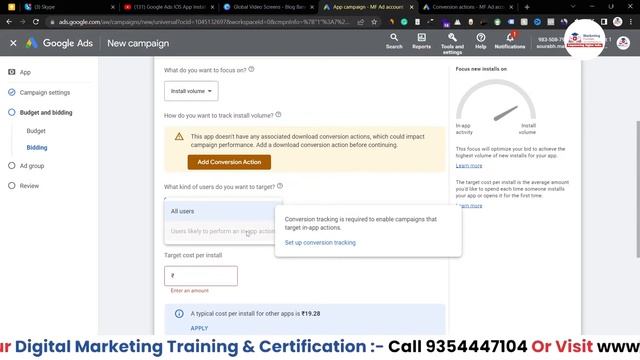Image resolution: width=640 pixels, height=360 pixels.
Task: Click the page vertical scrollbar
Action: (x=638, y=189)
